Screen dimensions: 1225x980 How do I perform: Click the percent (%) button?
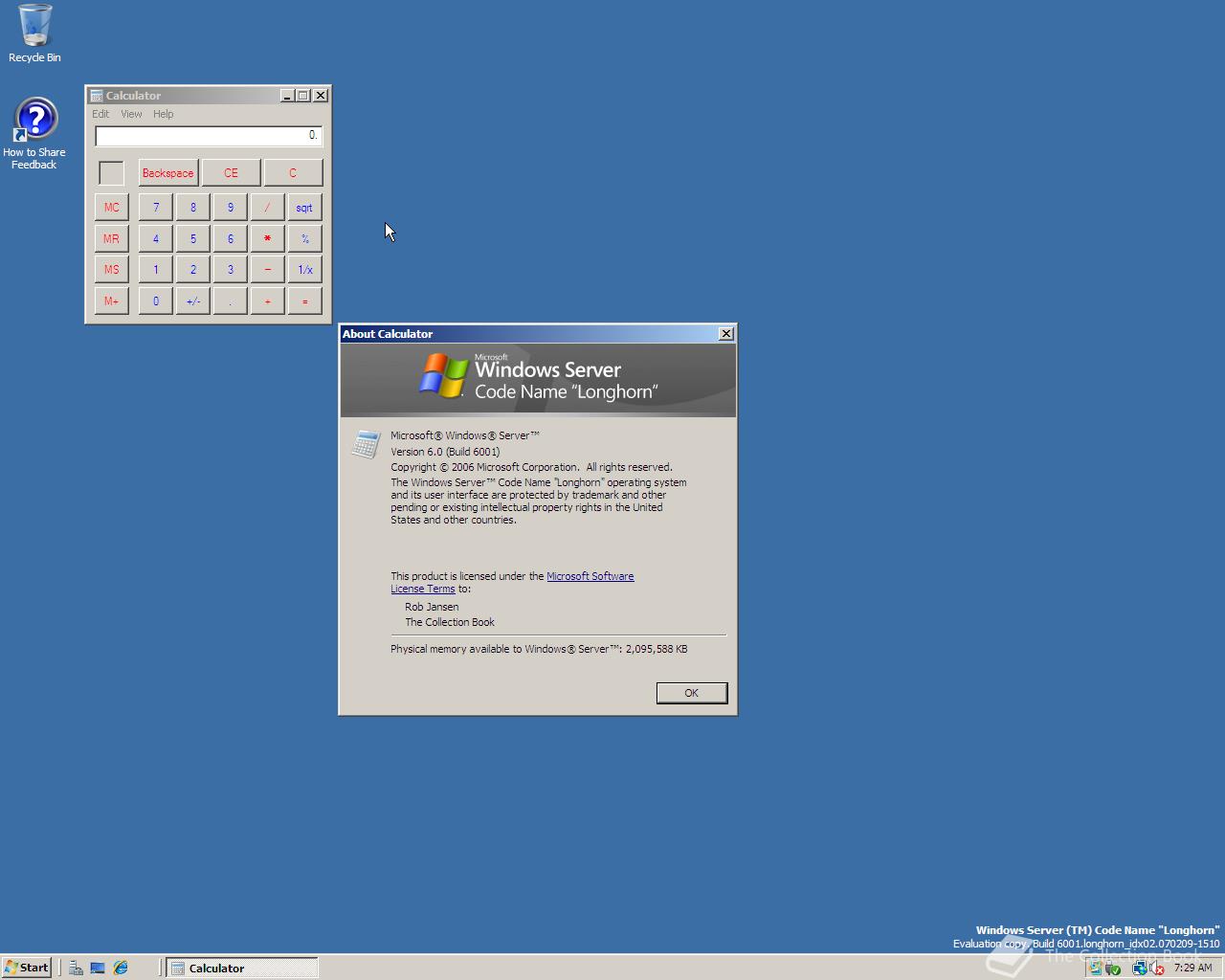tap(305, 238)
